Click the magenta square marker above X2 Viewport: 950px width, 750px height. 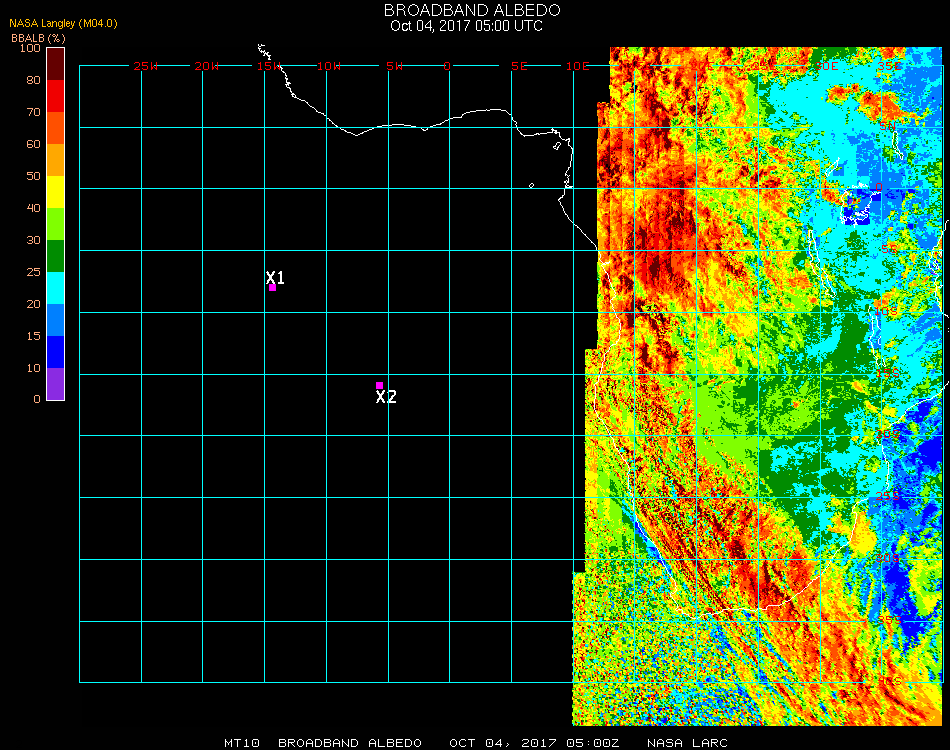379,385
